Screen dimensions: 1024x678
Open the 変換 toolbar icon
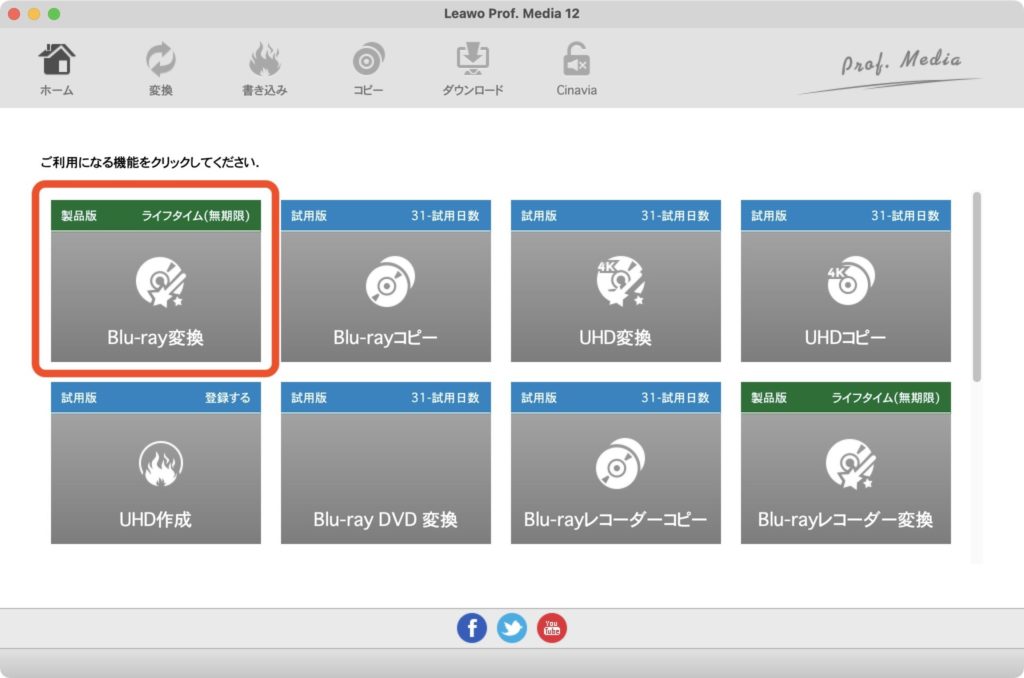tap(160, 60)
